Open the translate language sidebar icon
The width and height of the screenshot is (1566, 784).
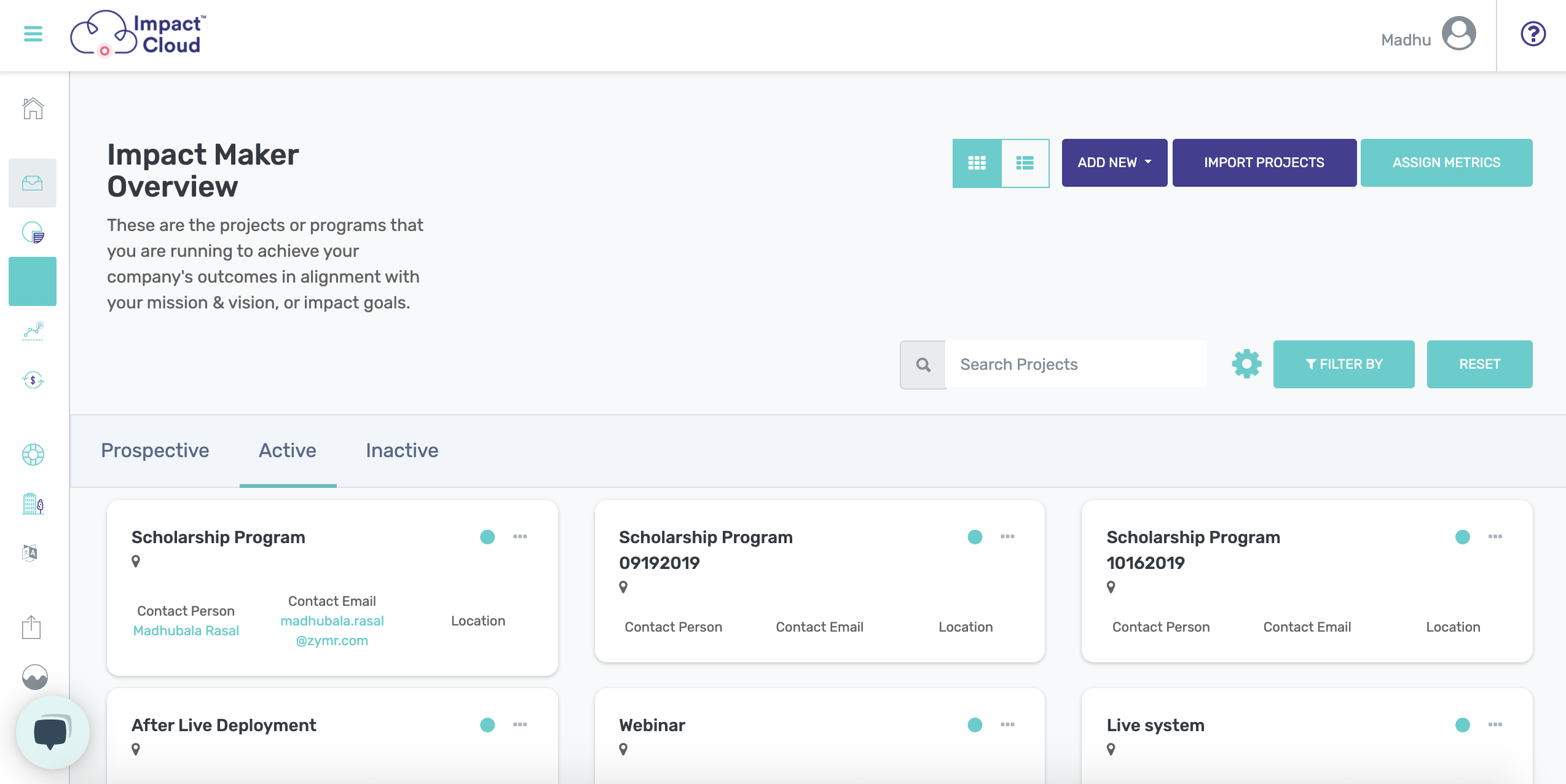pyautogui.click(x=30, y=553)
